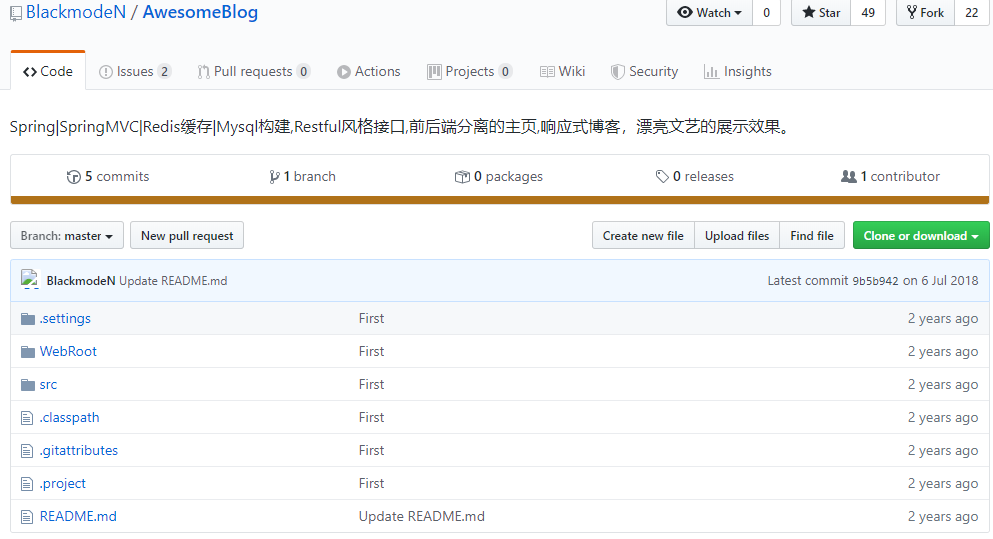
Task: Open the .project file
Action: (63, 484)
